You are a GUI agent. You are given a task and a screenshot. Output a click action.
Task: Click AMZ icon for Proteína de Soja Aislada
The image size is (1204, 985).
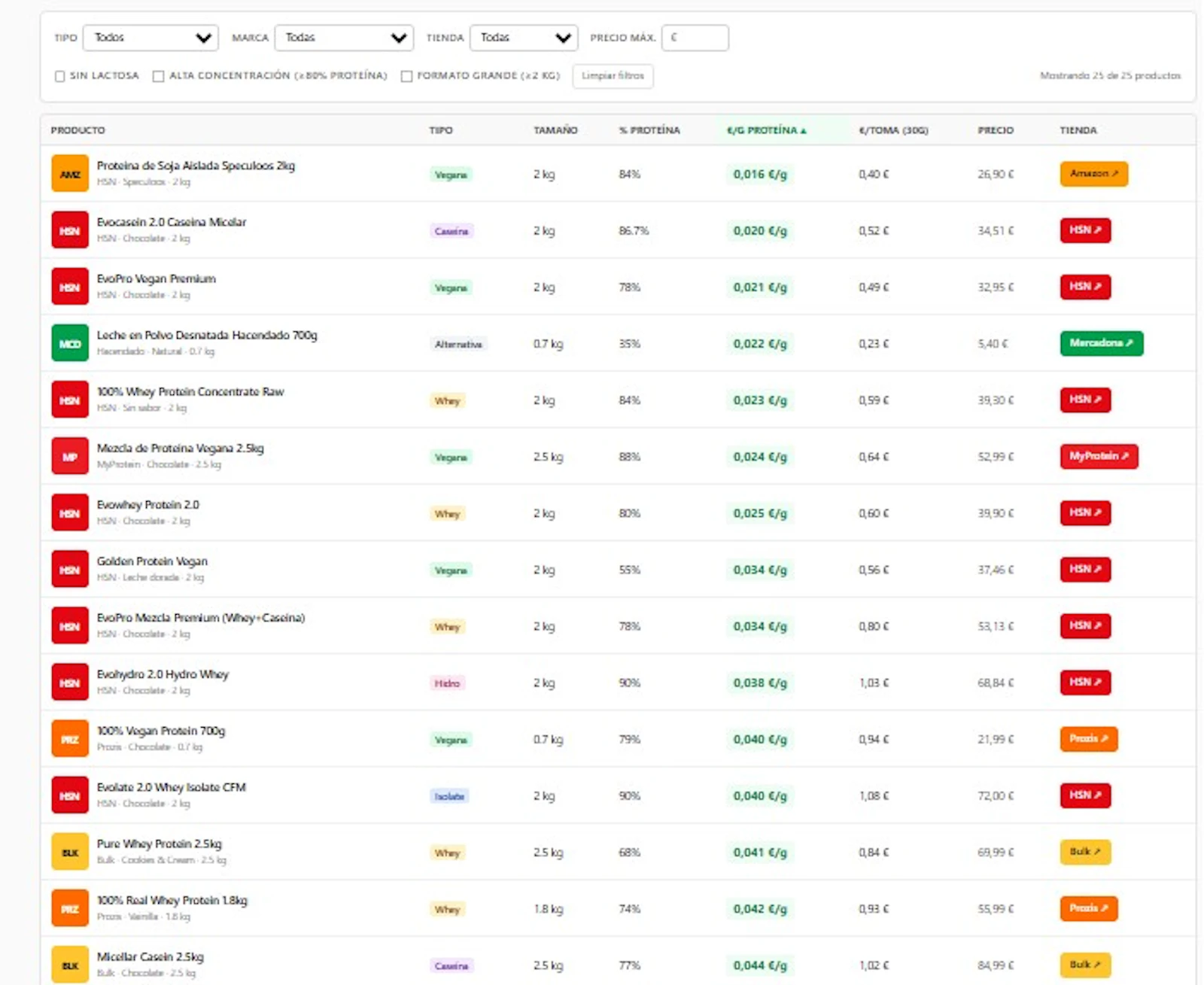70,174
